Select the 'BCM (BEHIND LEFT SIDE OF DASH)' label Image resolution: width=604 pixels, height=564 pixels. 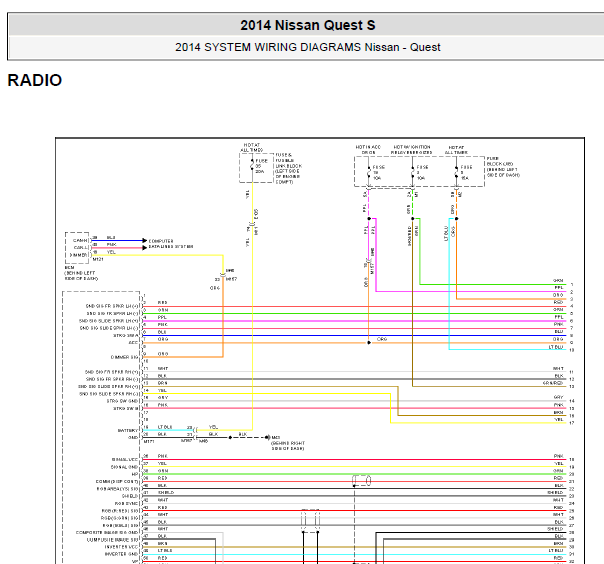click(81, 273)
